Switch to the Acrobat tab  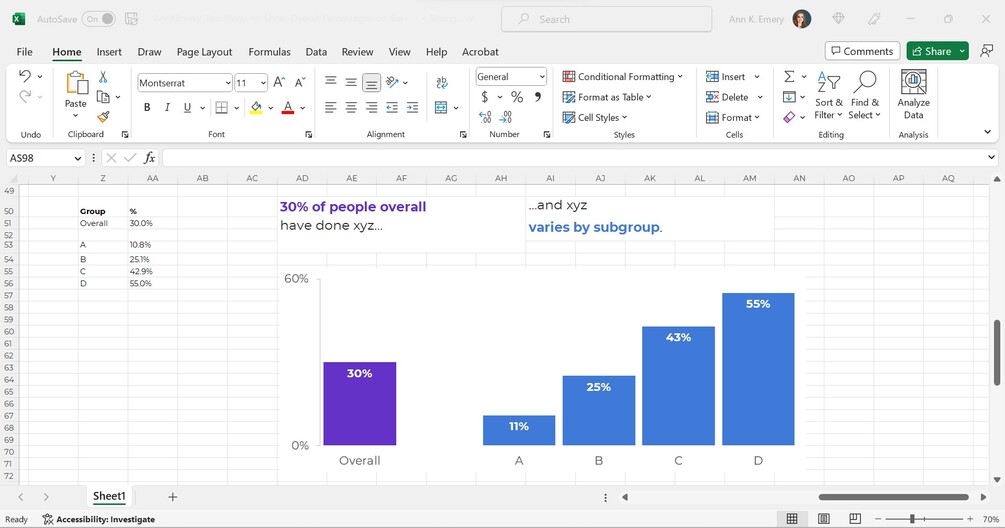480,52
